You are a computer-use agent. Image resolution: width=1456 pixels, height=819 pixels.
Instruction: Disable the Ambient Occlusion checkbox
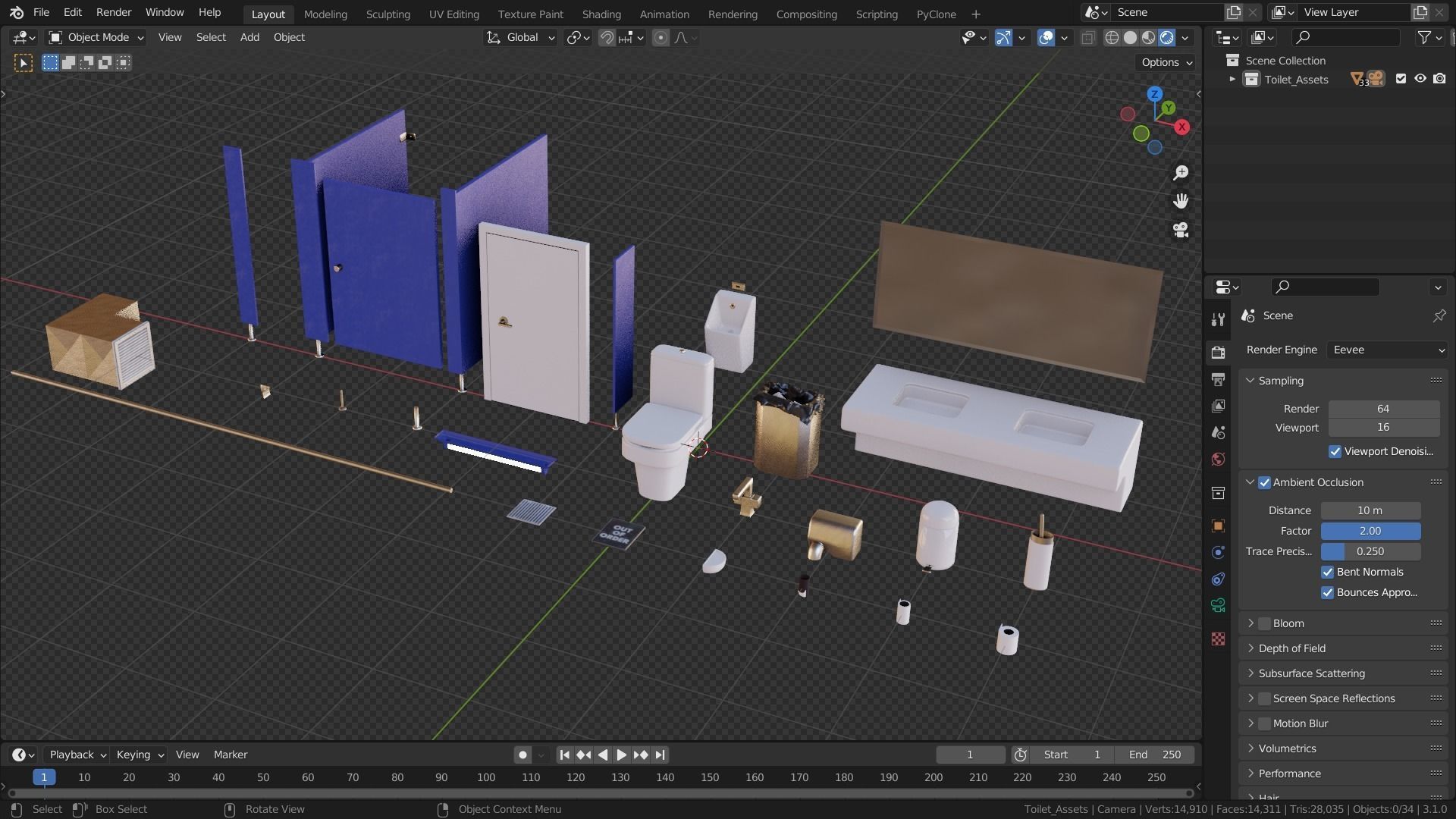(x=1264, y=482)
